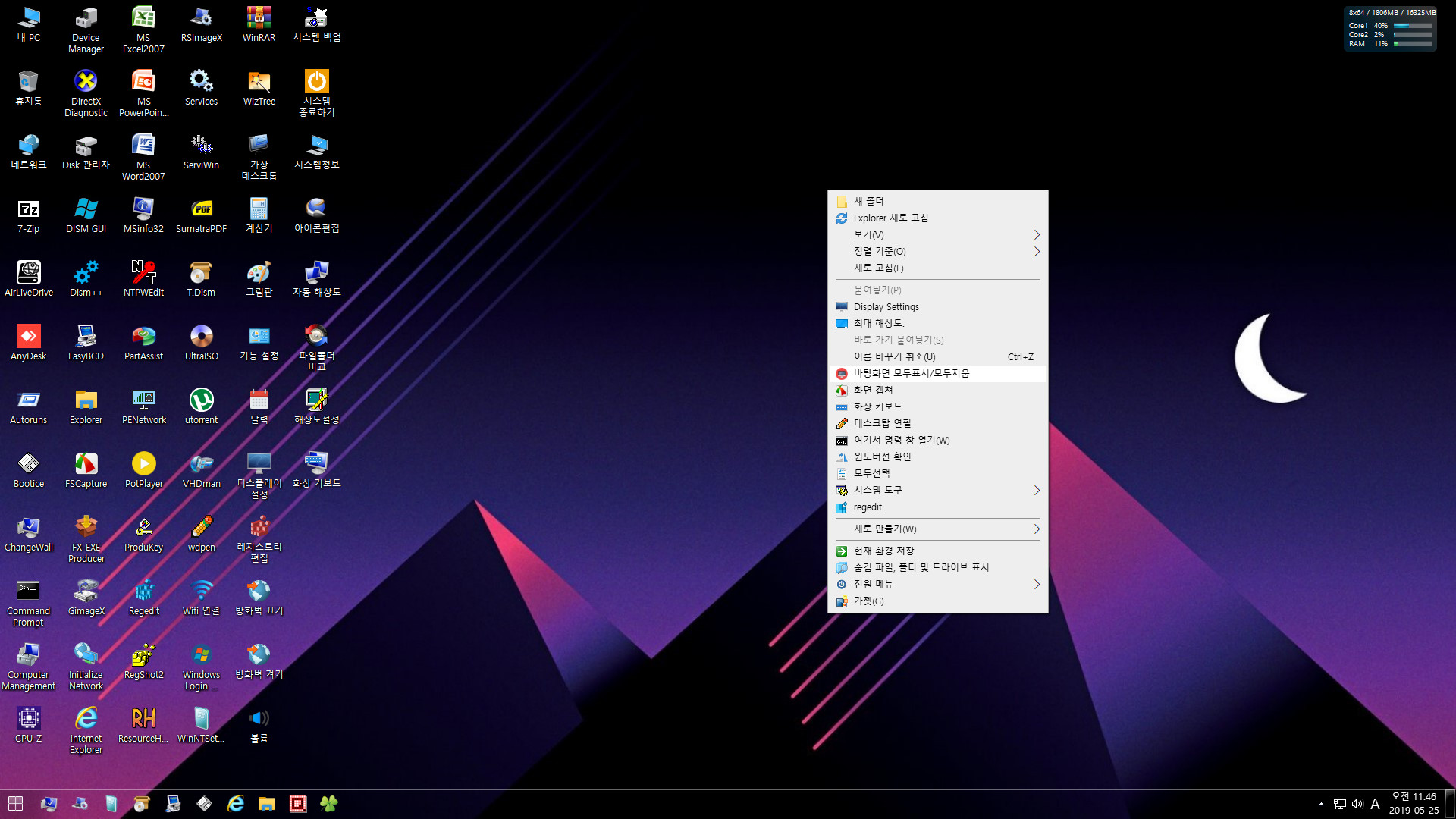Open Internet Explorer desktop icon
Screen dimensions: 1456x819
[86, 731]
